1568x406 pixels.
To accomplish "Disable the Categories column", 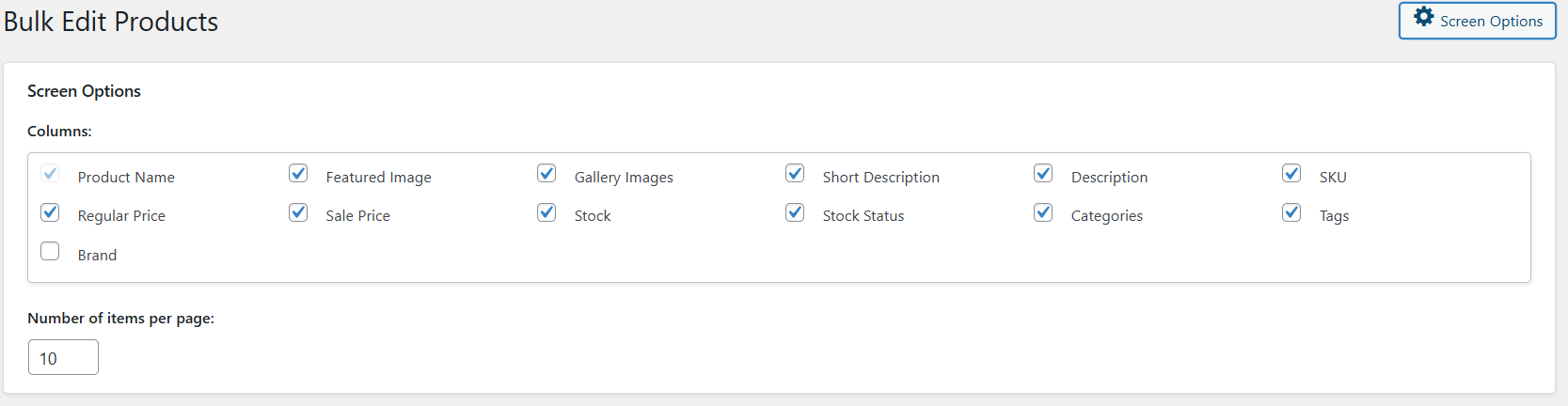I will [1043, 212].
